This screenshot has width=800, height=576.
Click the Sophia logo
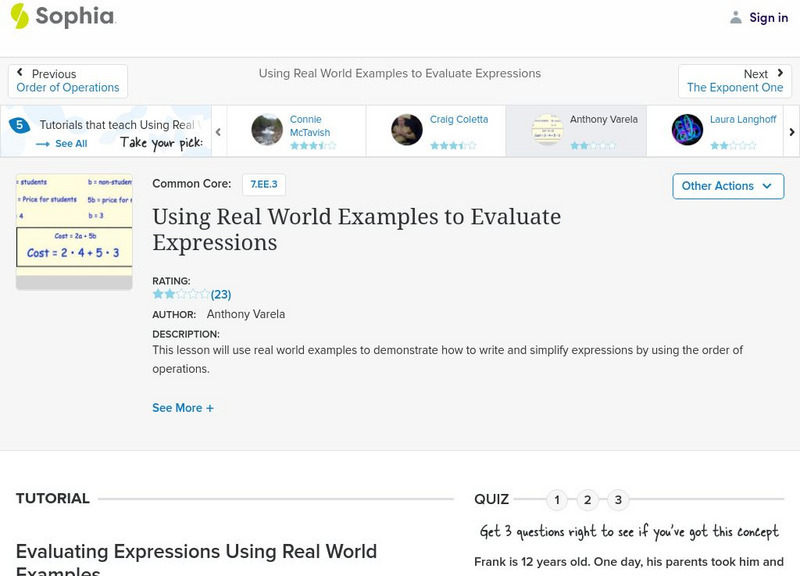pyautogui.click(x=62, y=17)
